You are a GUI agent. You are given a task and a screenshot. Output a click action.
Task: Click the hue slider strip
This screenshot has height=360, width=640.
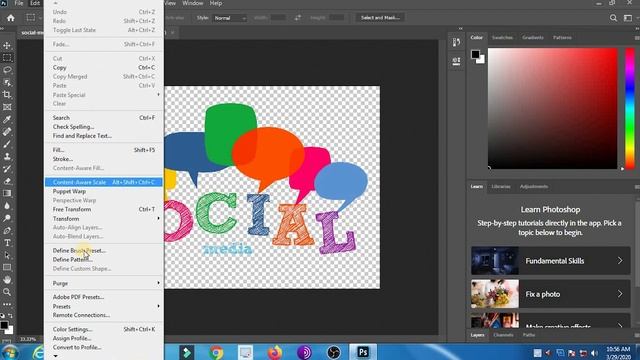pos(630,108)
